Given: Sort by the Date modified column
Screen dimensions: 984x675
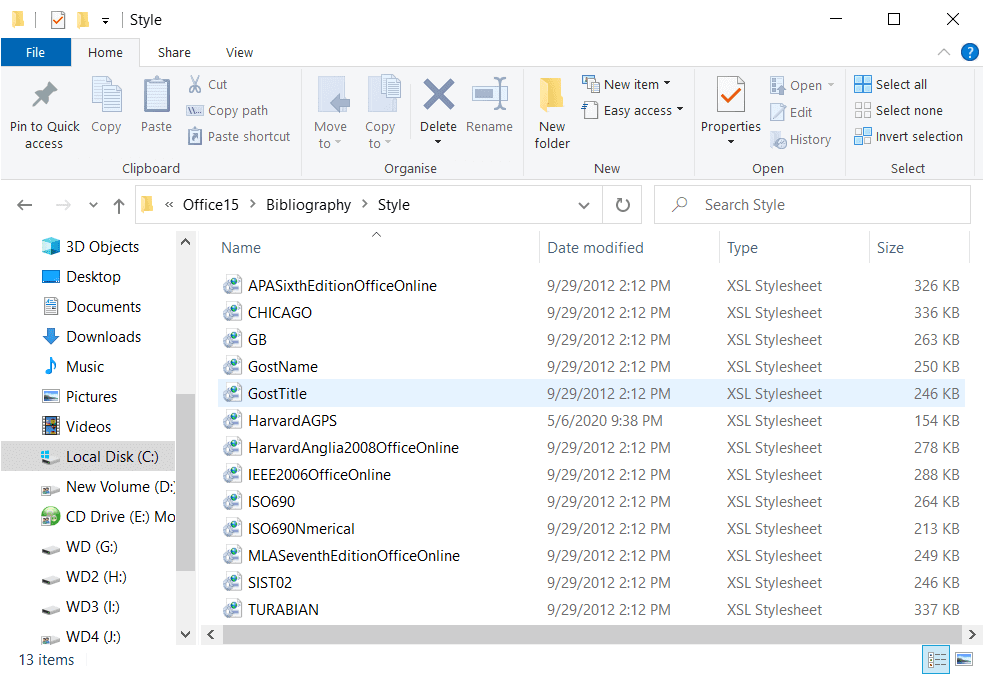Looking at the screenshot, I should coord(629,248).
